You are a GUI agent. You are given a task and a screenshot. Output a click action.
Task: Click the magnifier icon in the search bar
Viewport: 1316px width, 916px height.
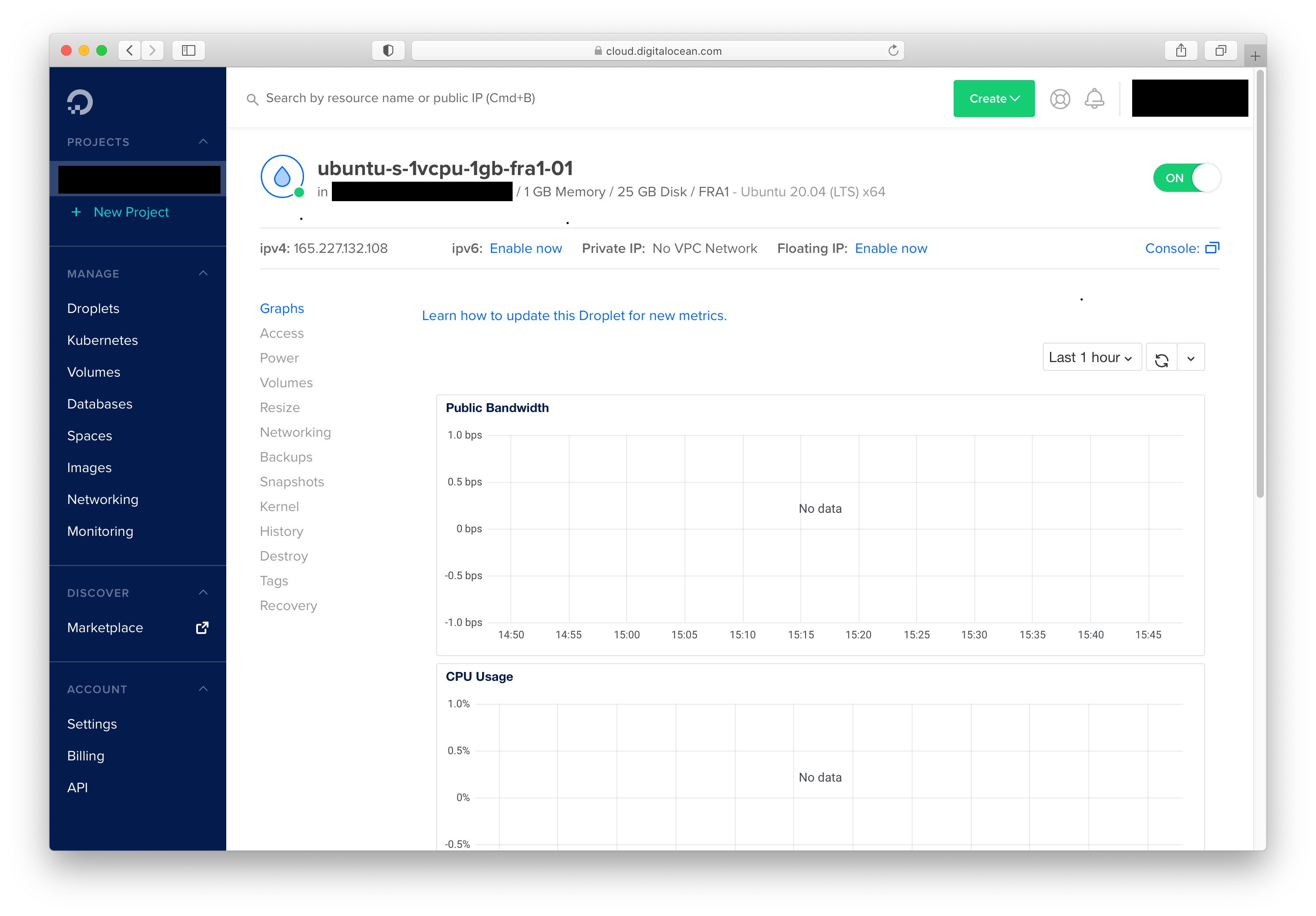click(x=253, y=98)
